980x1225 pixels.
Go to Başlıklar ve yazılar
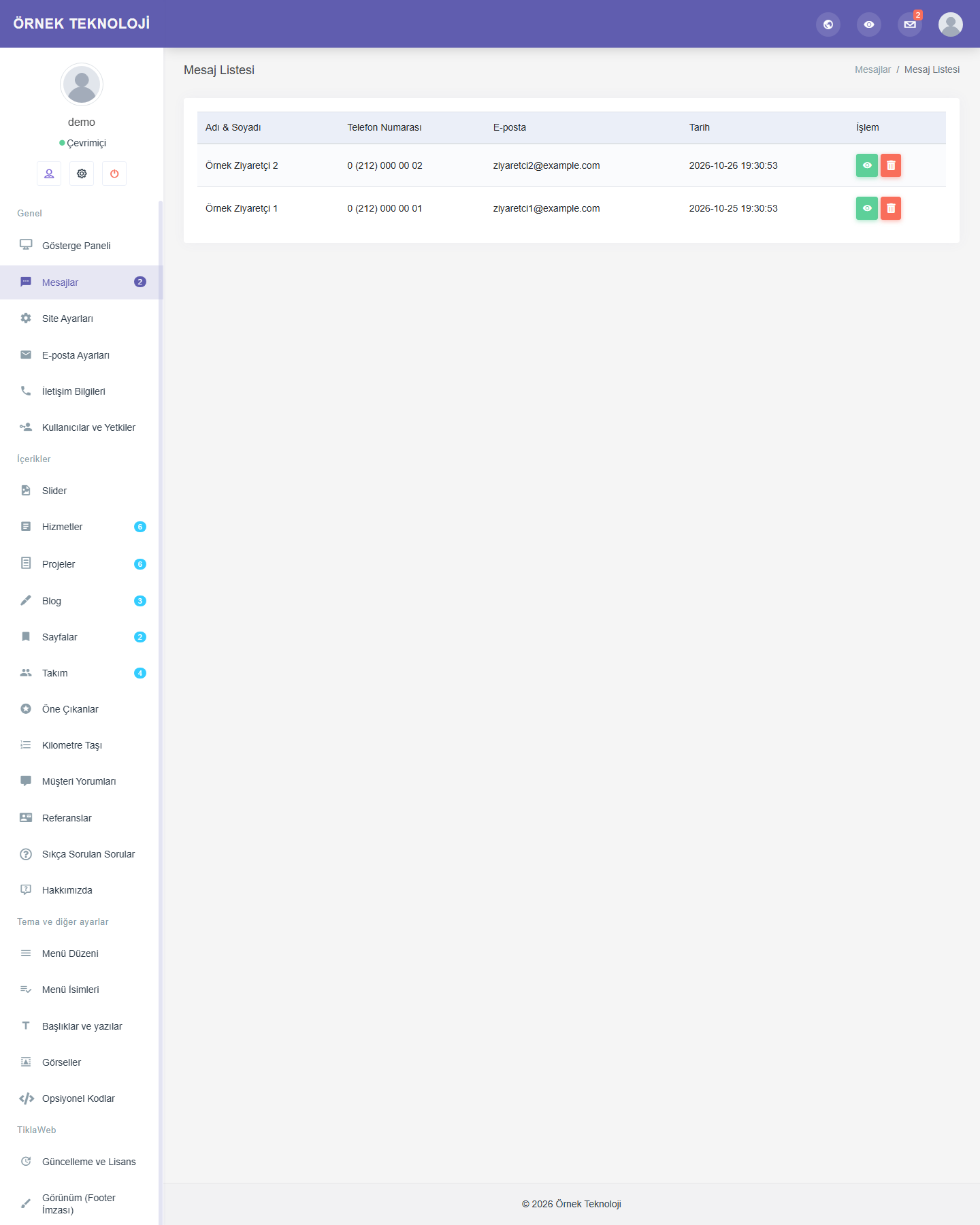pos(82,1026)
